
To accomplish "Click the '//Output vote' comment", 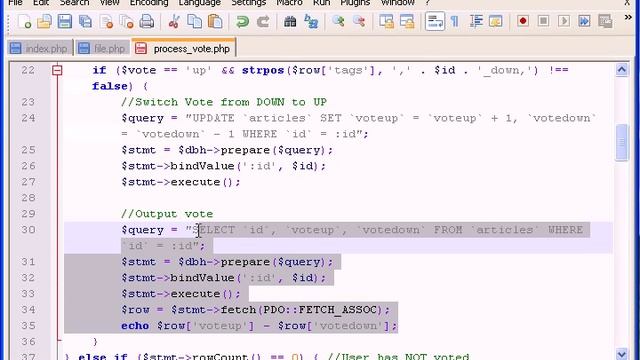I will (x=167, y=214).
